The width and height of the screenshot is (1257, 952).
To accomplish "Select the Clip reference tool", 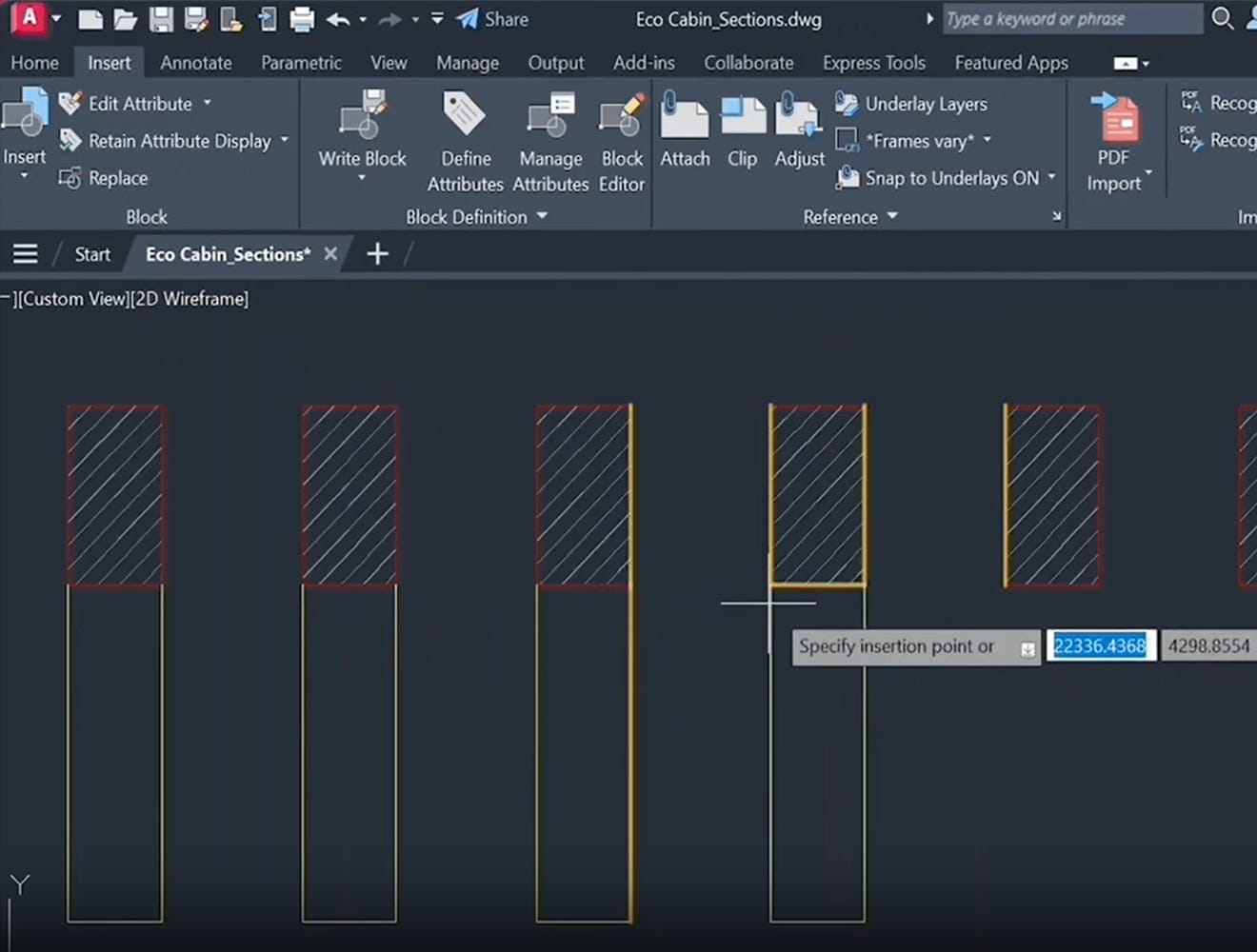I will (742, 119).
